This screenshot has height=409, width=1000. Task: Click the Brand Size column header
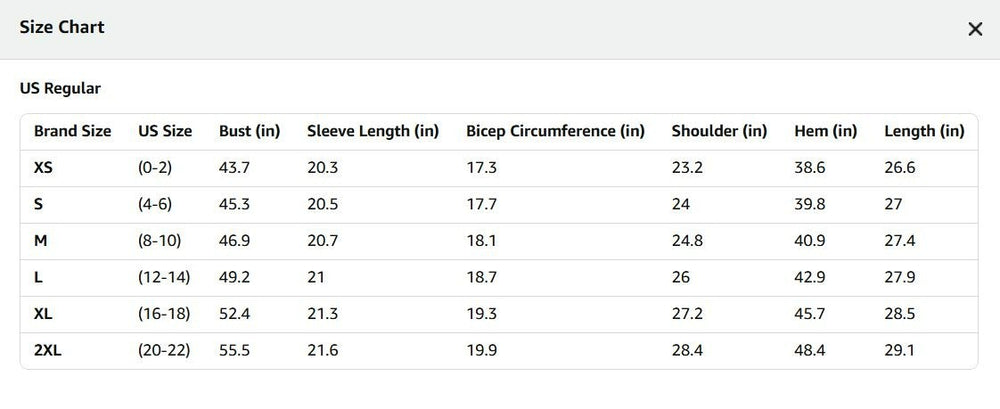72,131
